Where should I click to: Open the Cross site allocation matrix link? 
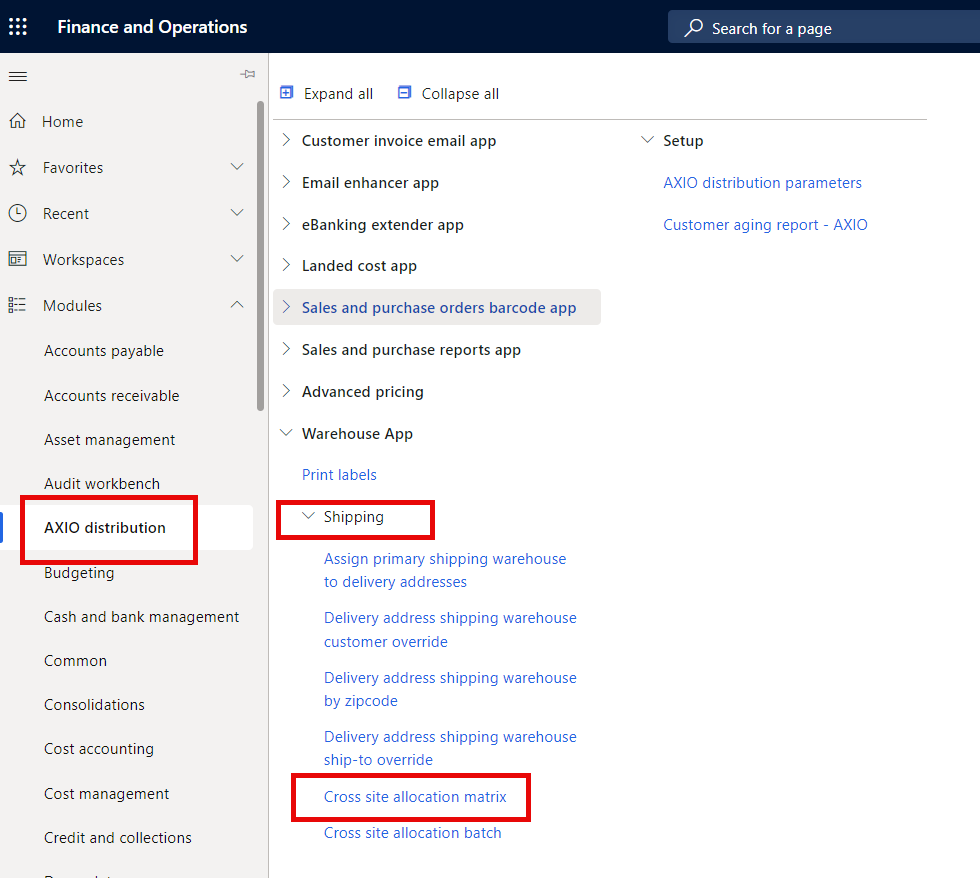click(414, 796)
